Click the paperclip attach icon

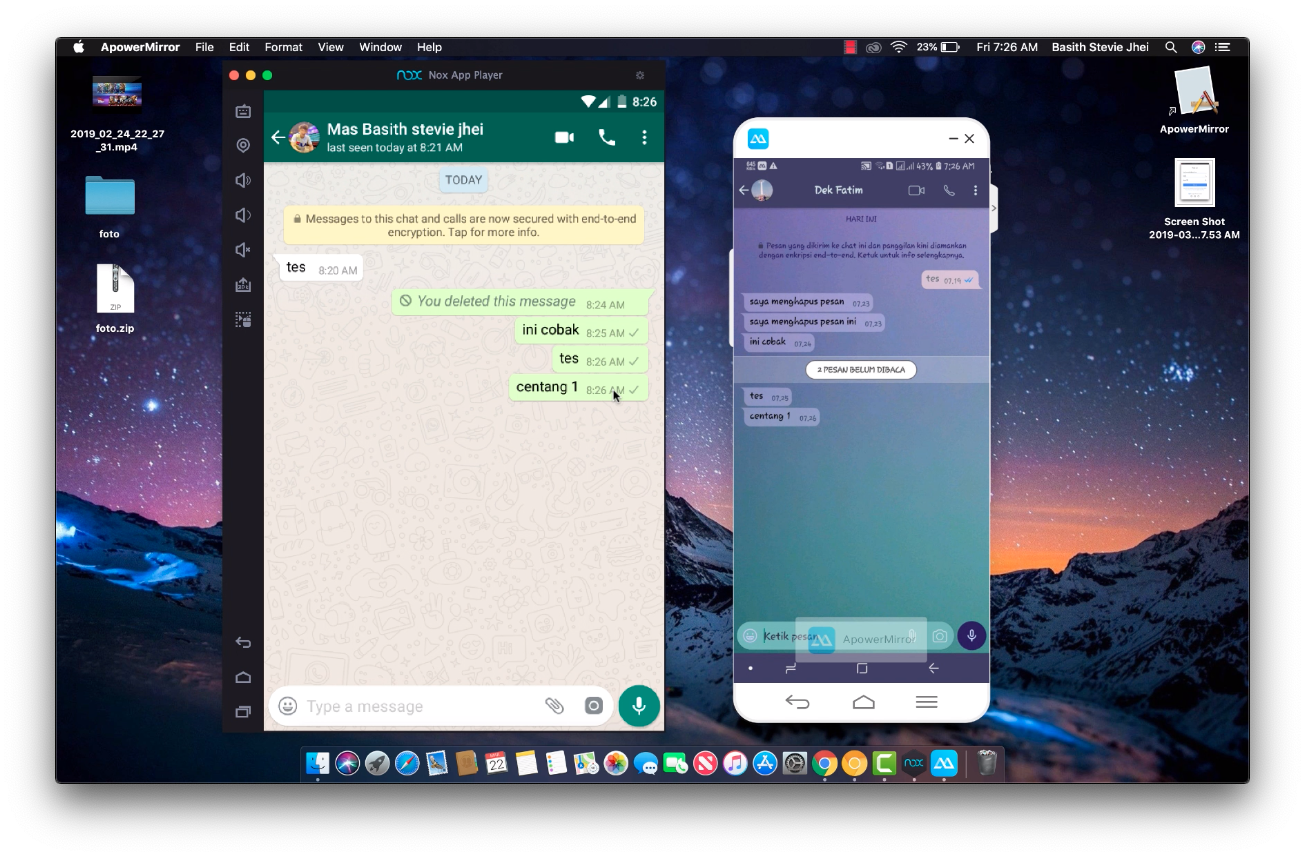[554, 706]
